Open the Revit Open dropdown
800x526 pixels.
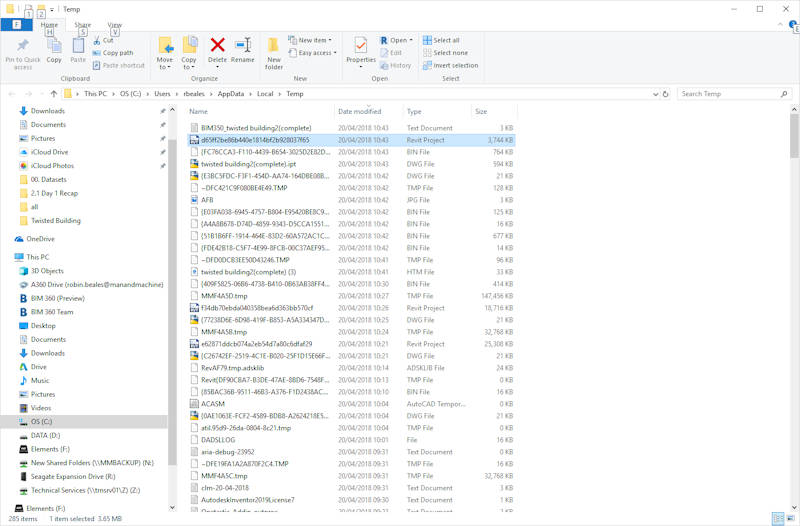coord(396,40)
